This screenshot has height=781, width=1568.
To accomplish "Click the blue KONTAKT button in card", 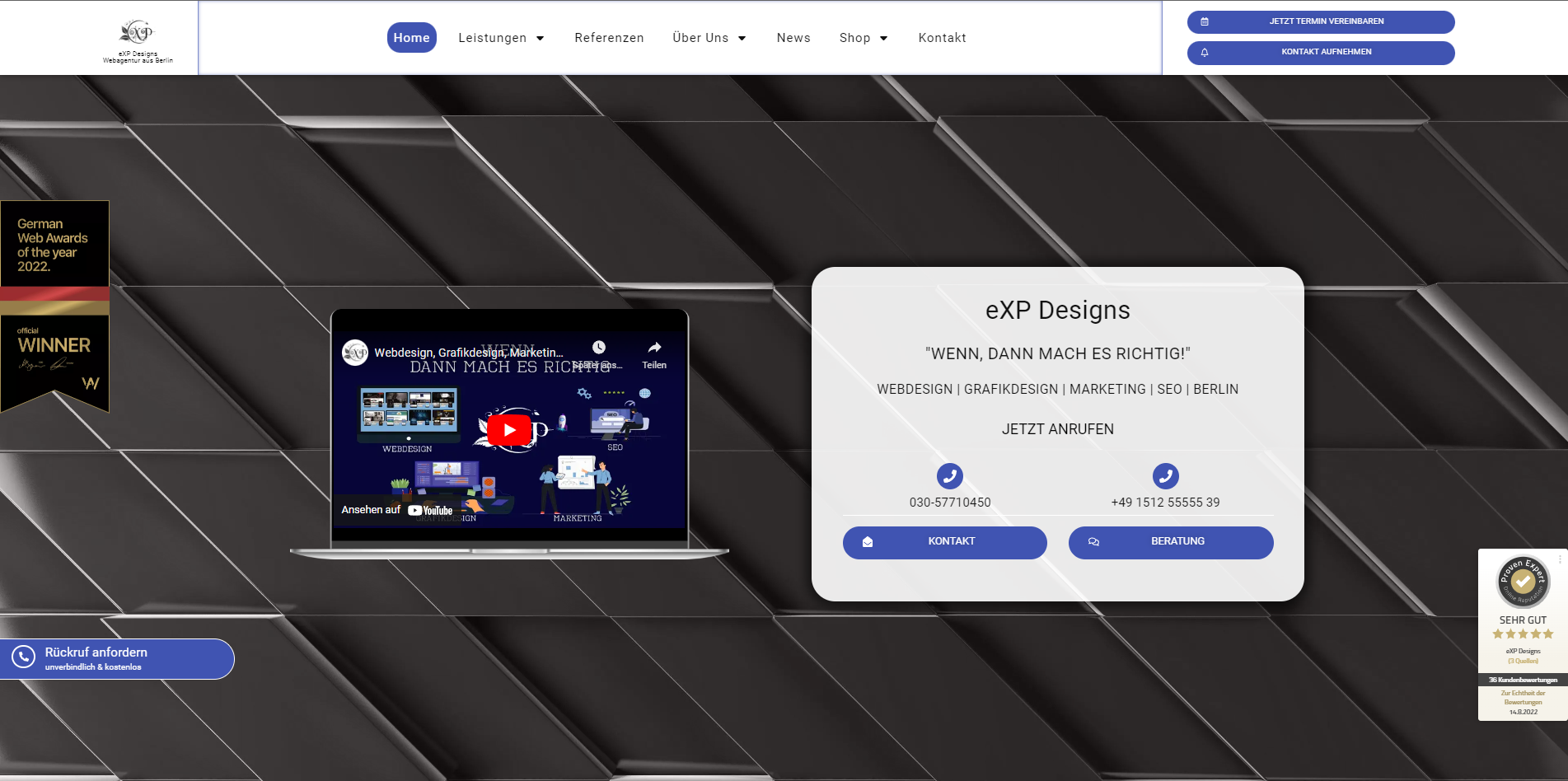I will point(945,542).
